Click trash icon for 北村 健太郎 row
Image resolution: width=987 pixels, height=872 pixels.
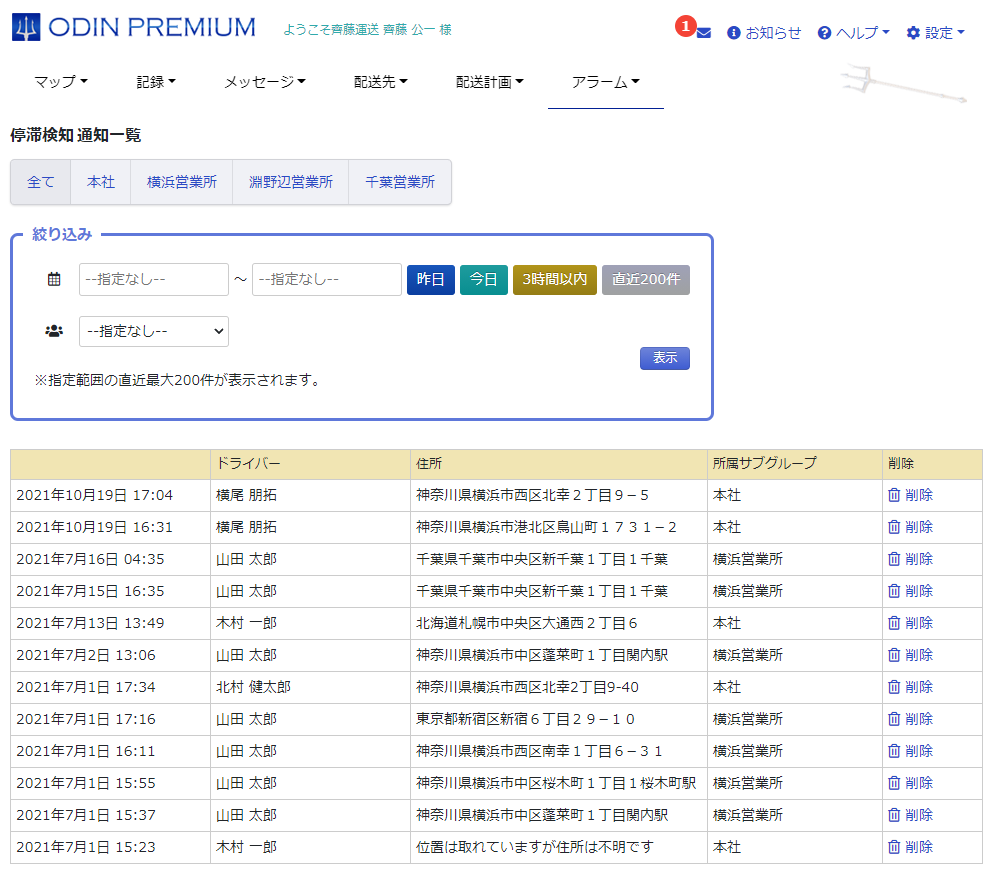[x=894, y=687]
